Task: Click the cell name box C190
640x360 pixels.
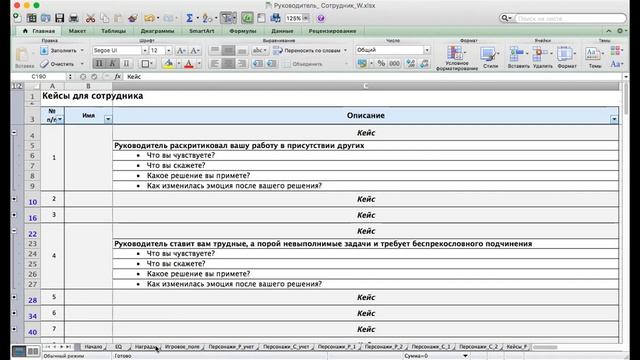Action: coord(39,76)
